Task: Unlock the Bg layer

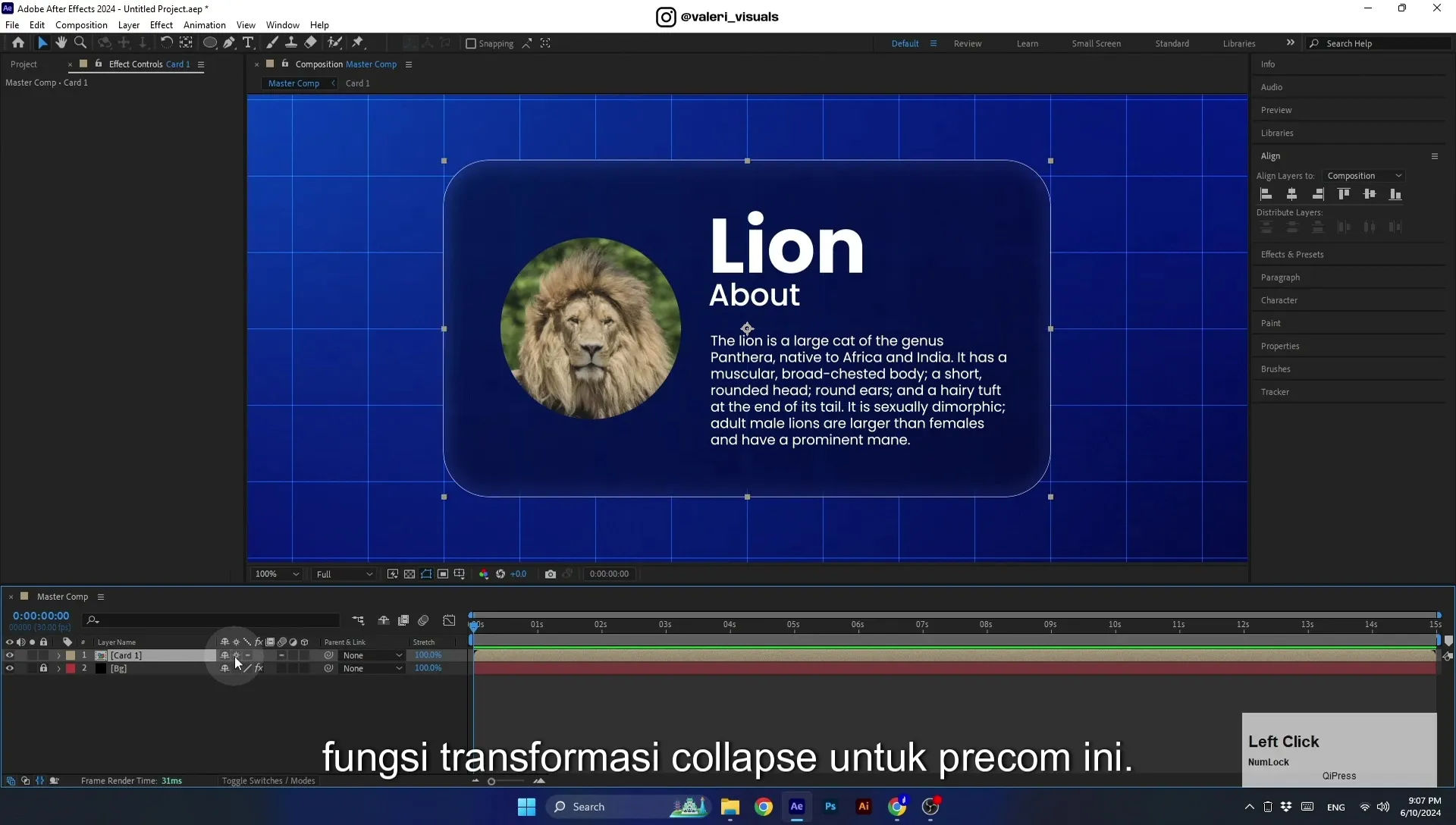Action: (x=43, y=669)
